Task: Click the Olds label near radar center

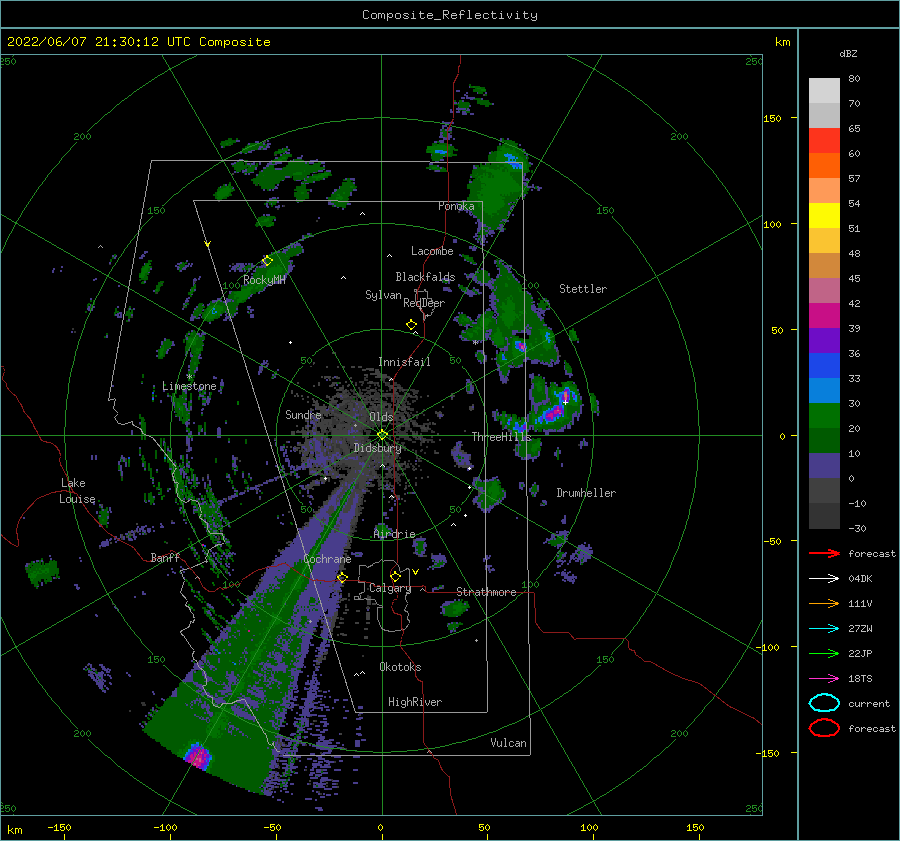Action: [381, 417]
